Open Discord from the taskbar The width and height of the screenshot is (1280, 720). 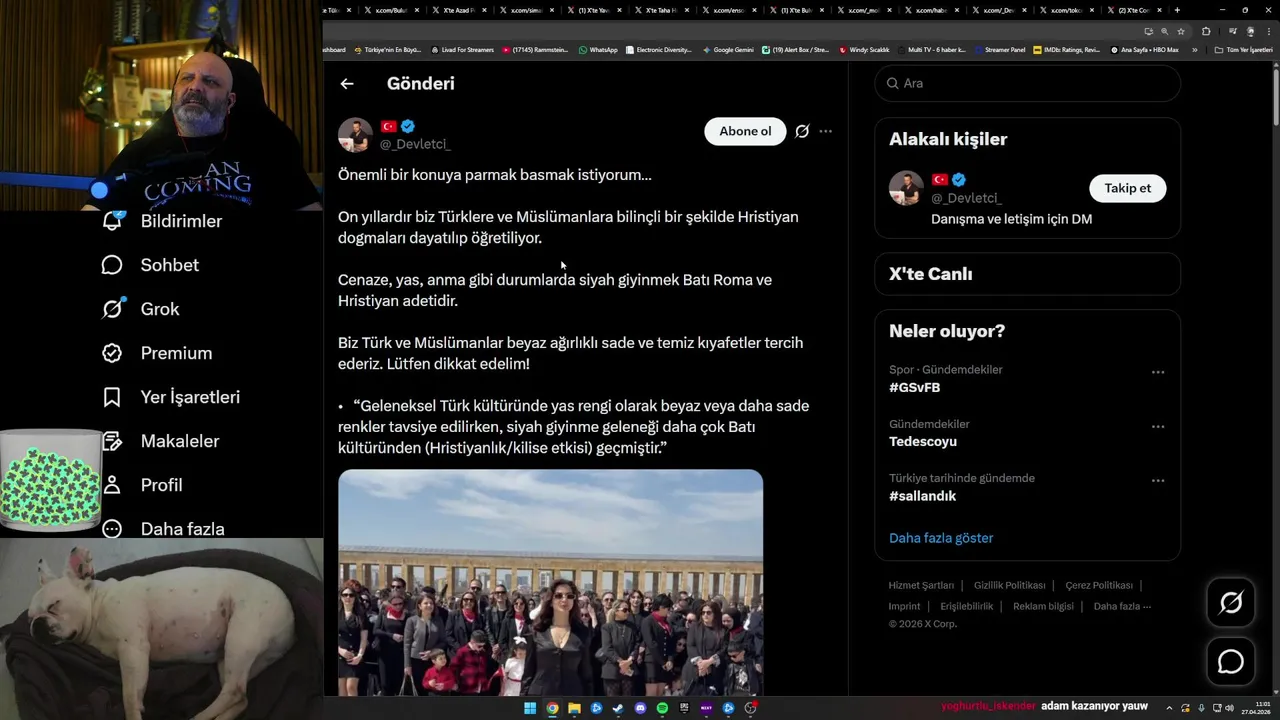[640, 708]
